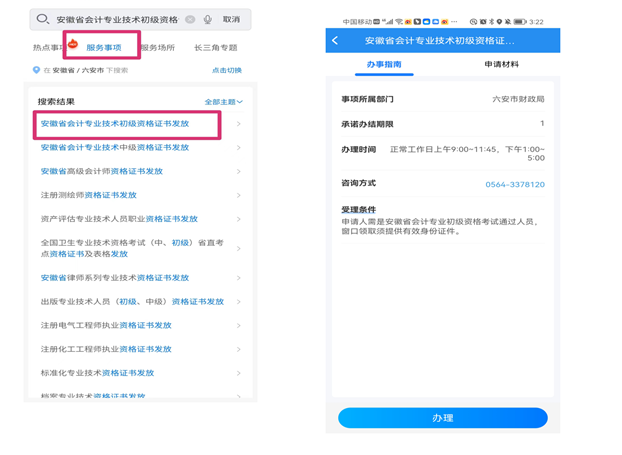Tap the battery icon in the status bar
Screen dimensions: 622x455
[x=519, y=21]
